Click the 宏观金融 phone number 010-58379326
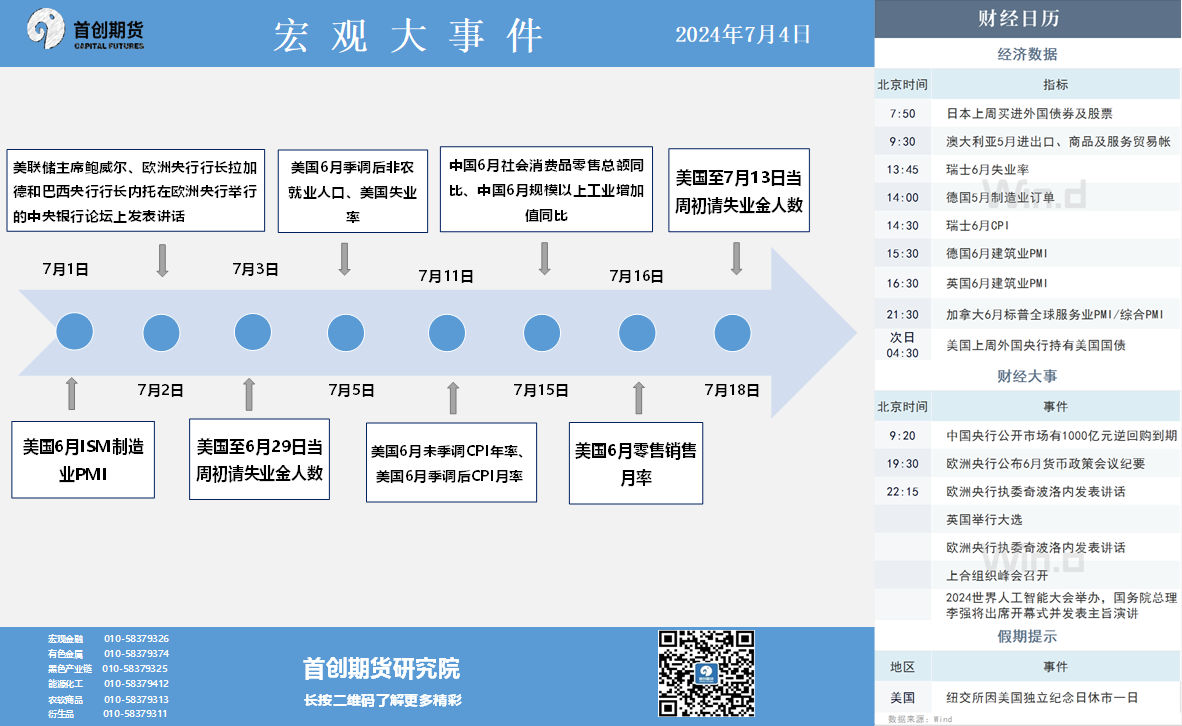This screenshot has height=726, width=1182. pos(136,638)
